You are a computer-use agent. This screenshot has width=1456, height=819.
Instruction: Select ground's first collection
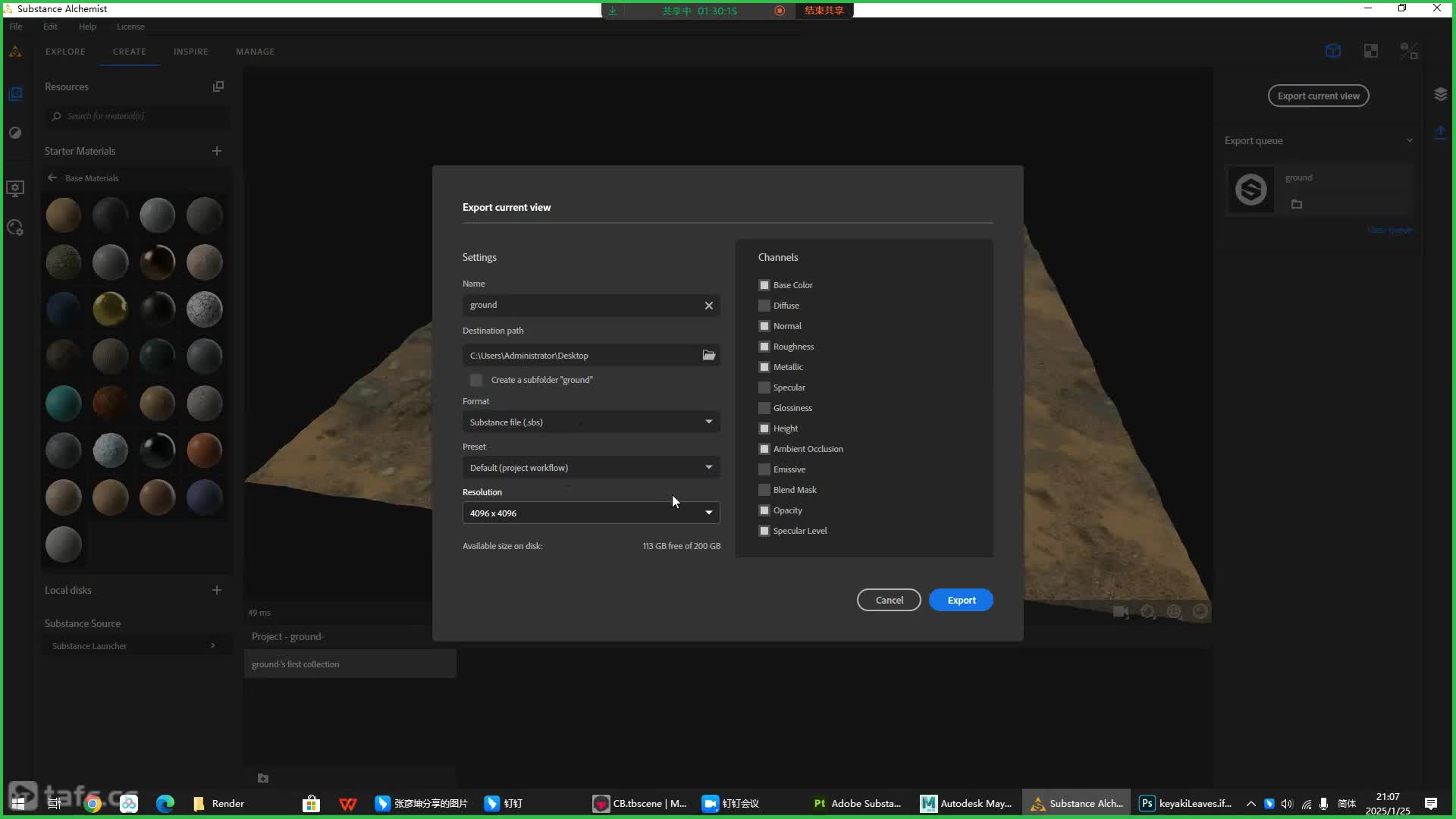coord(350,664)
